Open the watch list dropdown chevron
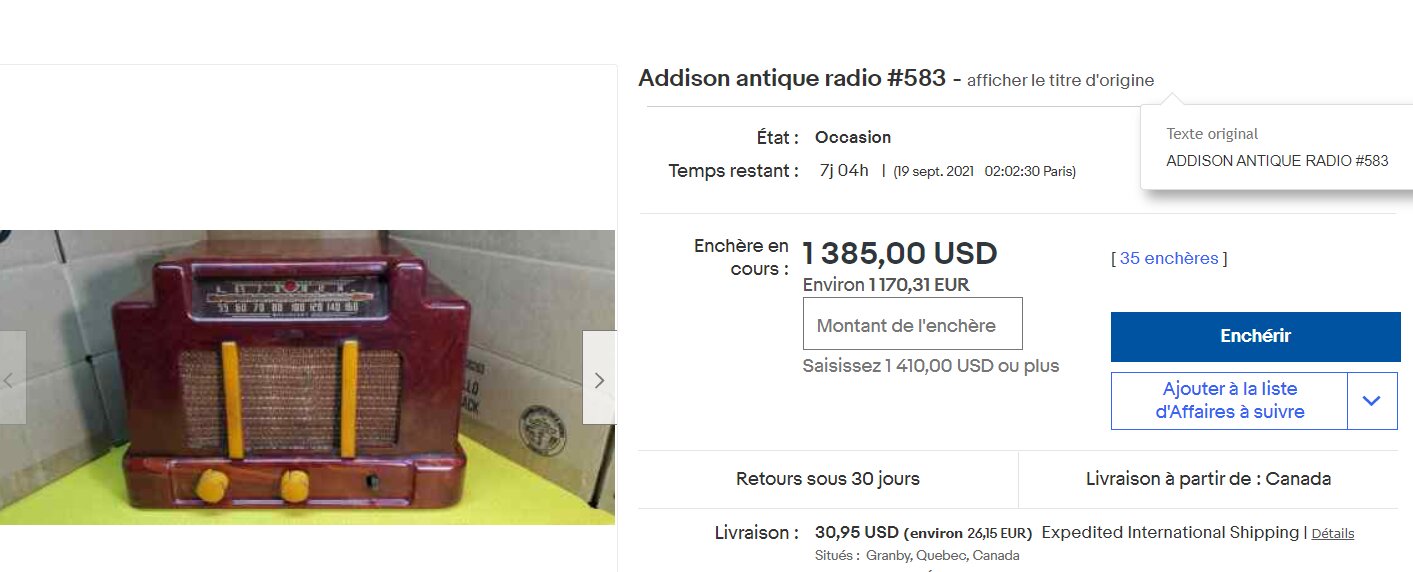Screen dimensions: 1413x572 (x=1372, y=401)
